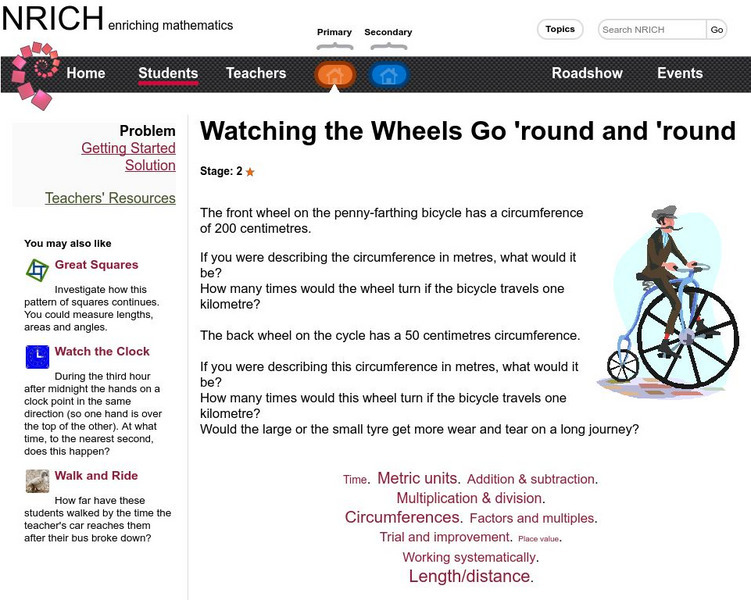
Task: View the Solution link
Action: pos(150,165)
